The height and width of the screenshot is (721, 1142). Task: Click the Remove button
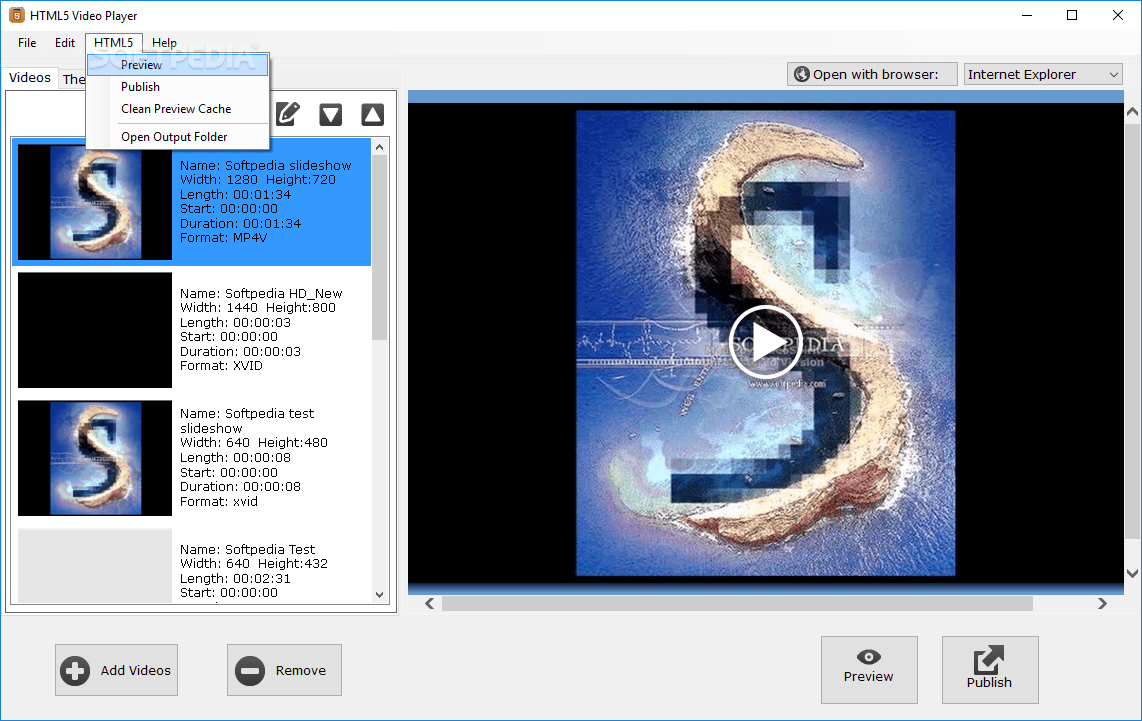coord(284,670)
